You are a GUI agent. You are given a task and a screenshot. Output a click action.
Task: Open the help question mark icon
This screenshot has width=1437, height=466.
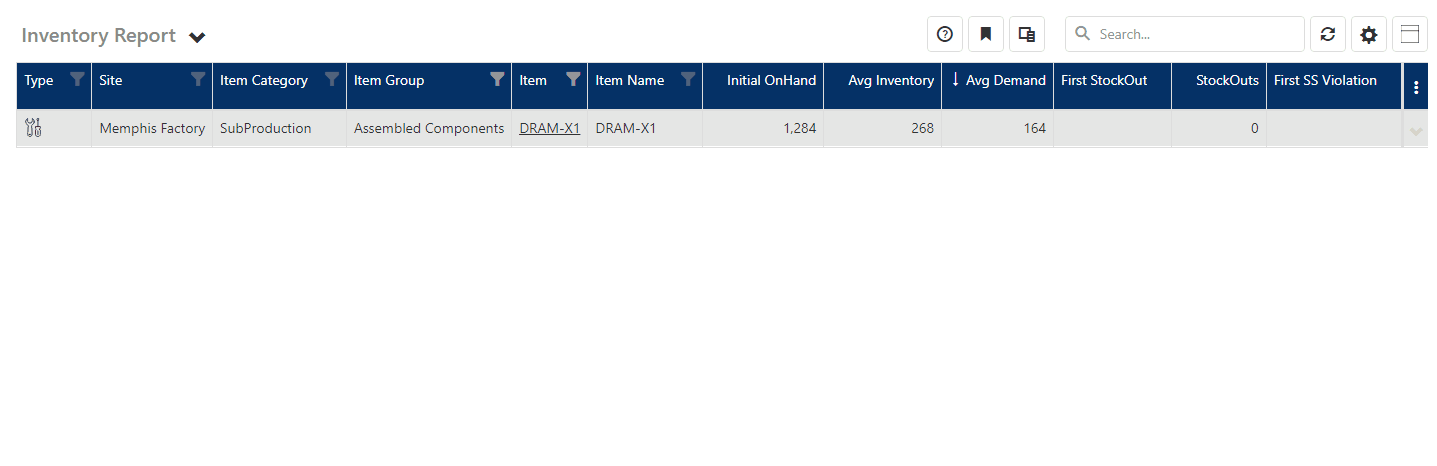point(945,34)
